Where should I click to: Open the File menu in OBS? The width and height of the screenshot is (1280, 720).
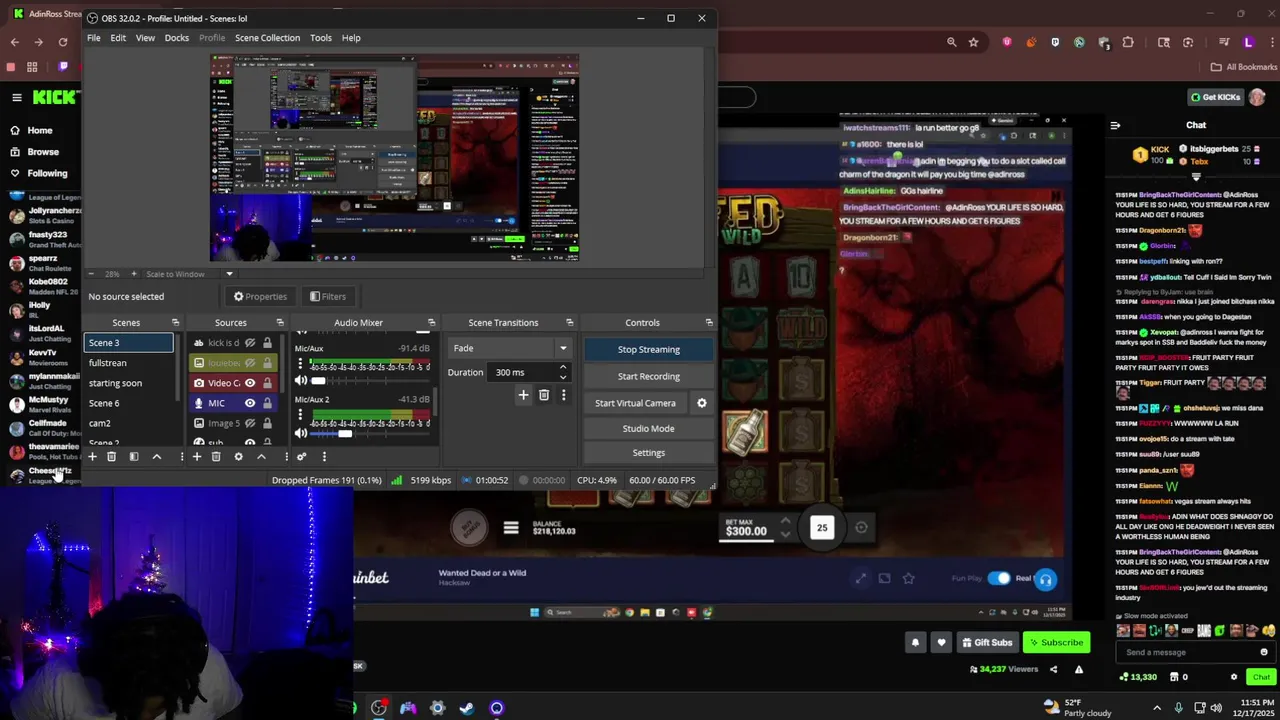93,38
